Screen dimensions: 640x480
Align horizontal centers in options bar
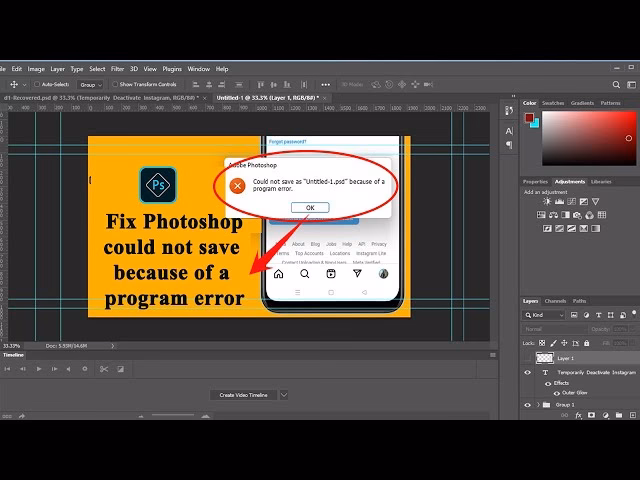coord(209,84)
